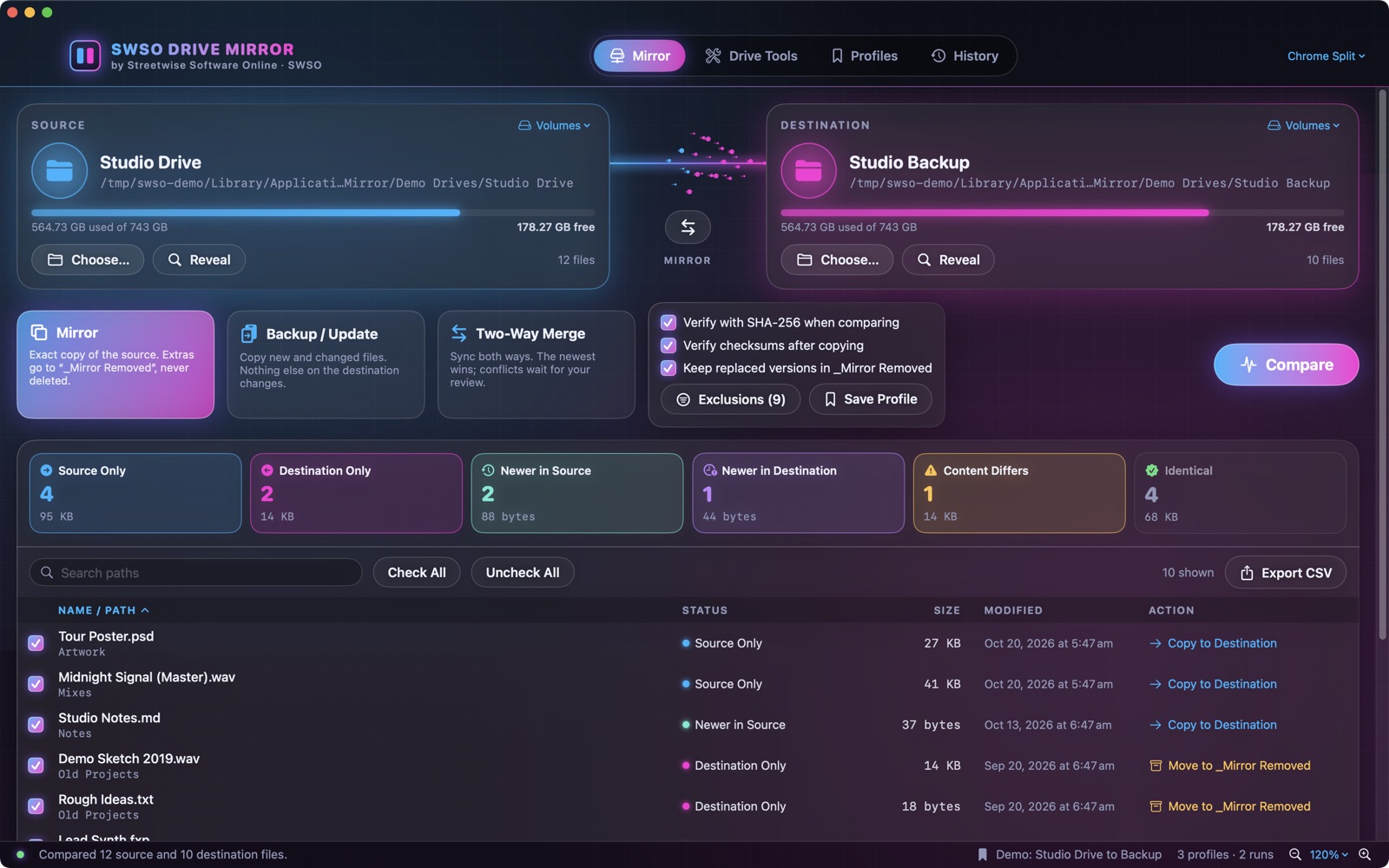Image resolution: width=1389 pixels, height=868 pixels.
Task: Click Copy to Destination for Studio Notes.md
Action: [x=1214, y=725]
